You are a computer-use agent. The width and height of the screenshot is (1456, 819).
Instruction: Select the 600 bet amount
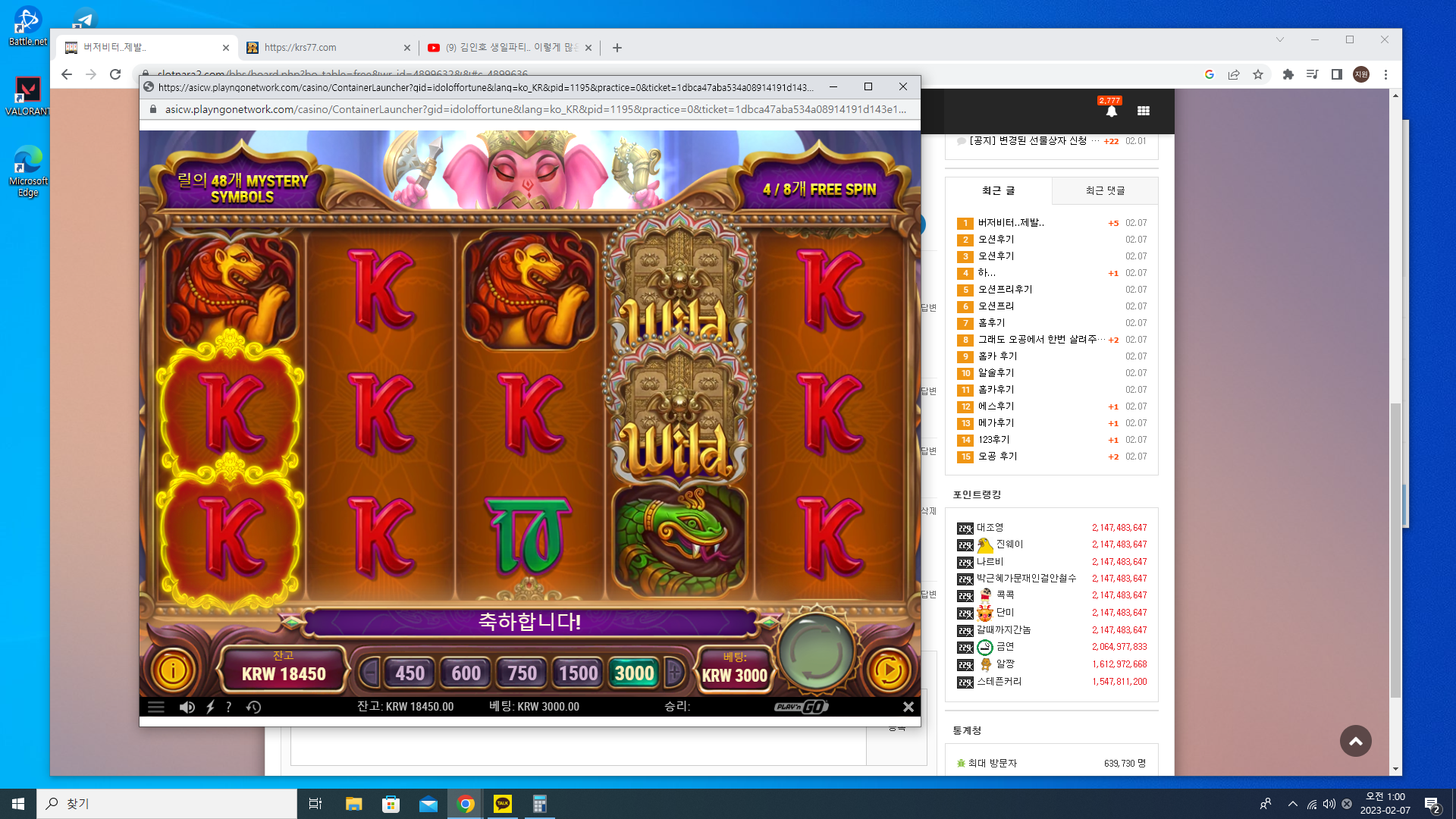point(466,673)
